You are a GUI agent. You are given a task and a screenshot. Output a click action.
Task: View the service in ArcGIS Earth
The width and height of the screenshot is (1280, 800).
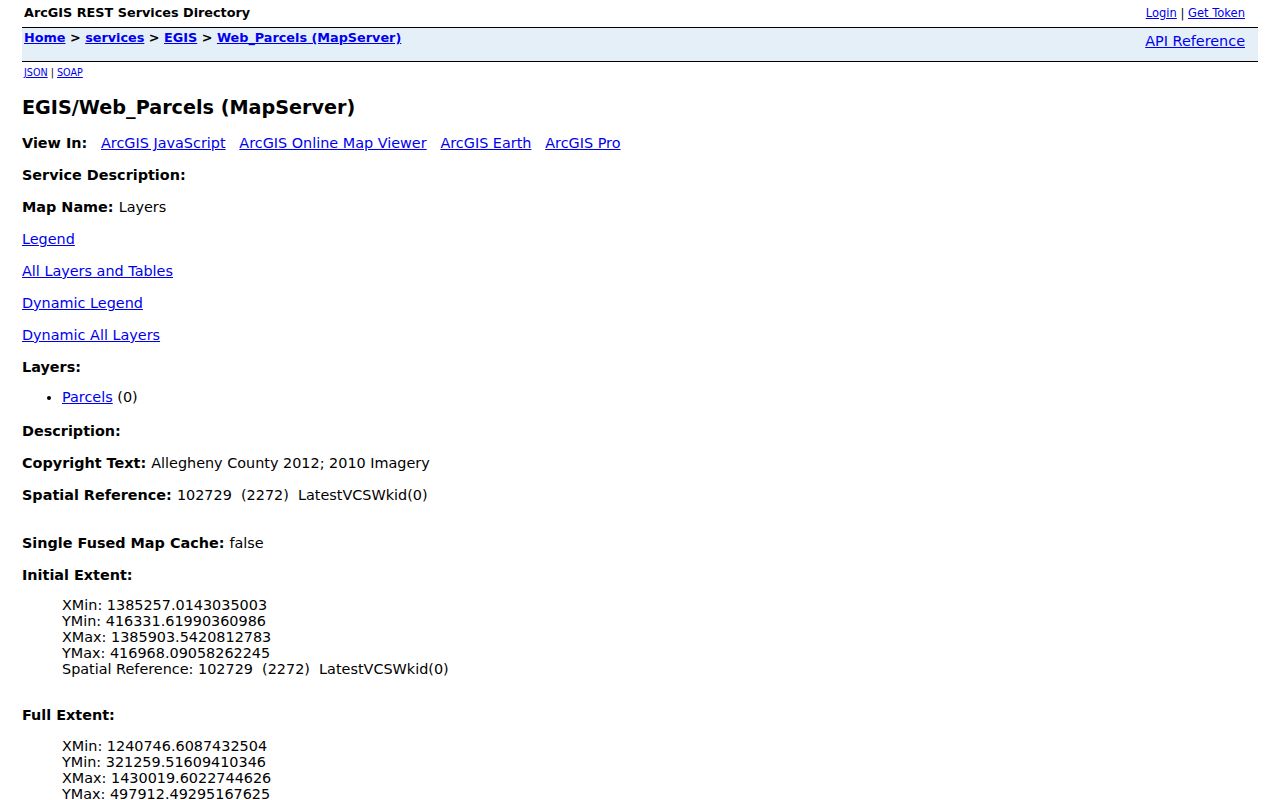point(486,143)
